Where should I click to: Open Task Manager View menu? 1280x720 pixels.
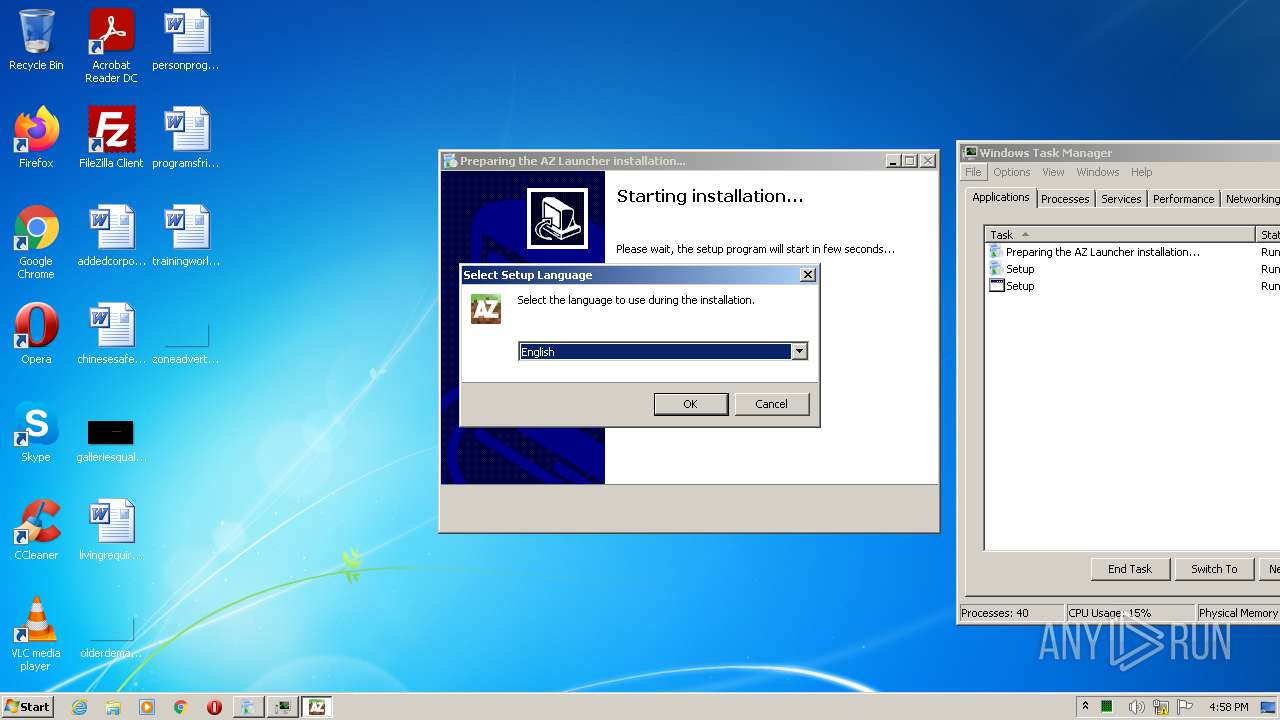click(x=1053, y=172)
